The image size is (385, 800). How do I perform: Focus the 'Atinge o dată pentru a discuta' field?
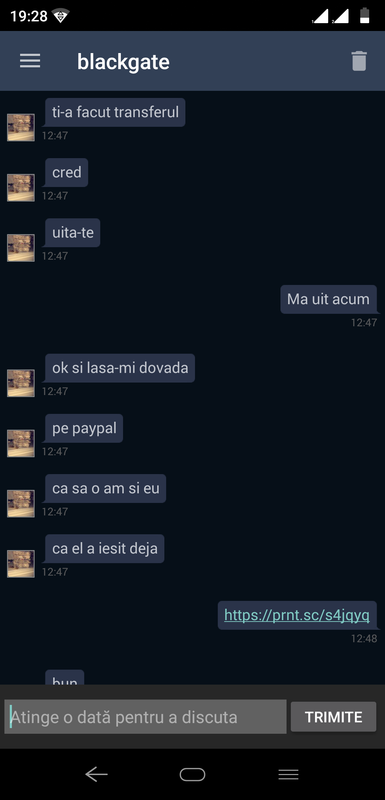click(x=145, y=717)
